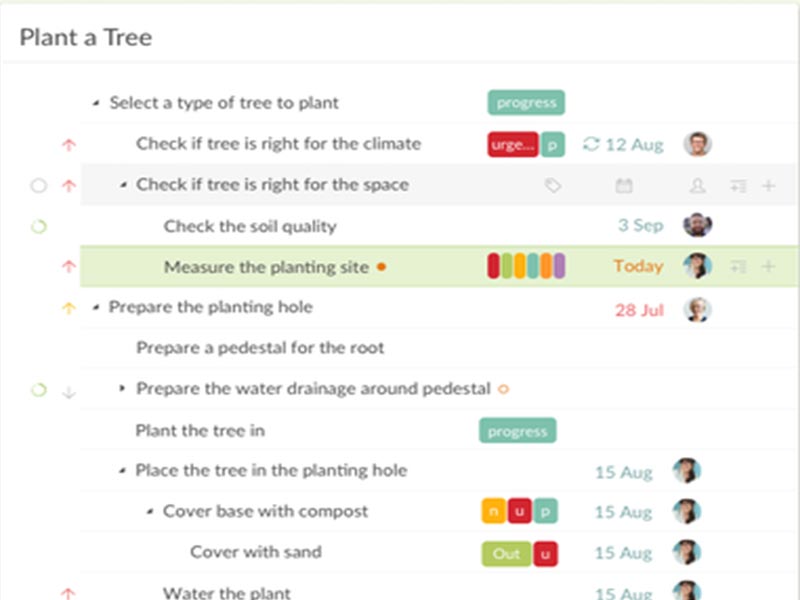Image resolution: width=800 pixels, height=600 pixels.
Task: Check the circle for 'Check if tree is right for the space'
Action: coord(38,185)
